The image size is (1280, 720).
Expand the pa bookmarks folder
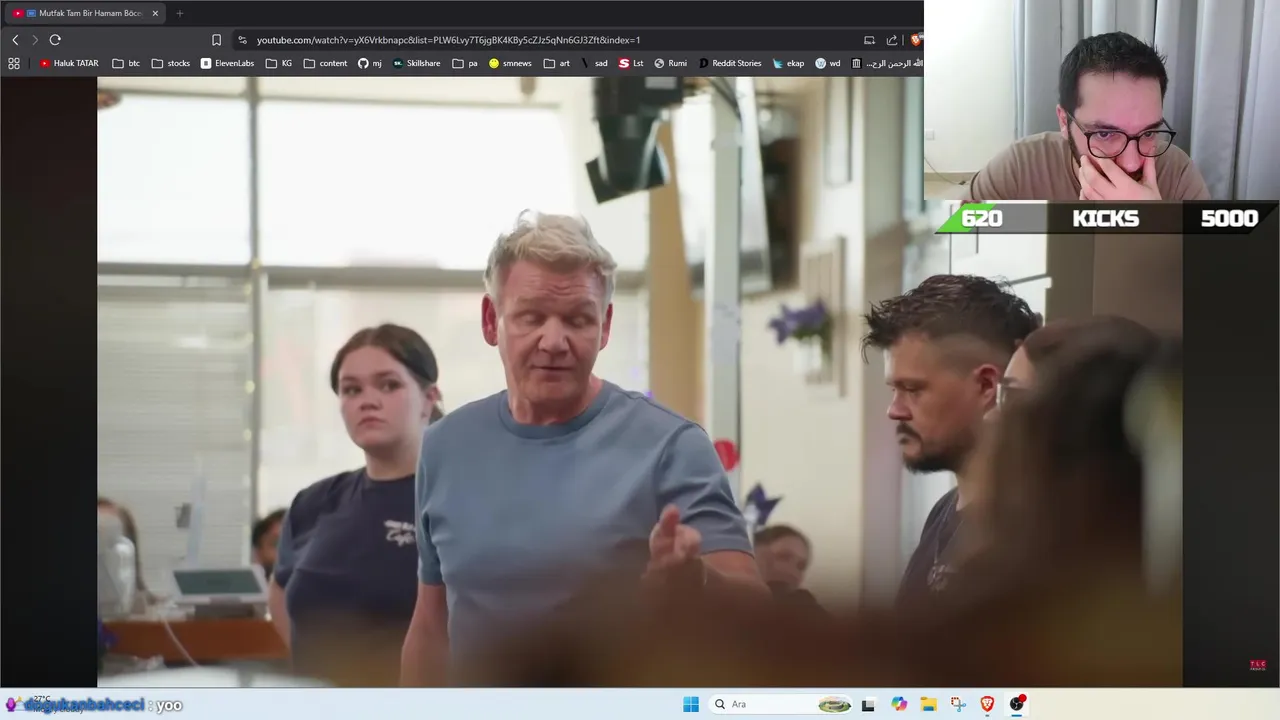click(465, 63)
